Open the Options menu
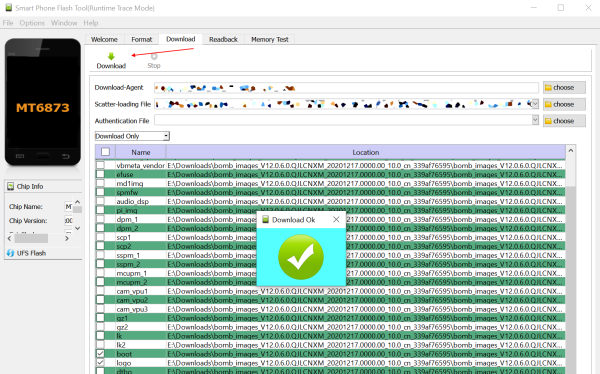Image resolution: width=600 pixels, height=374 pixels. click(32, 23)
